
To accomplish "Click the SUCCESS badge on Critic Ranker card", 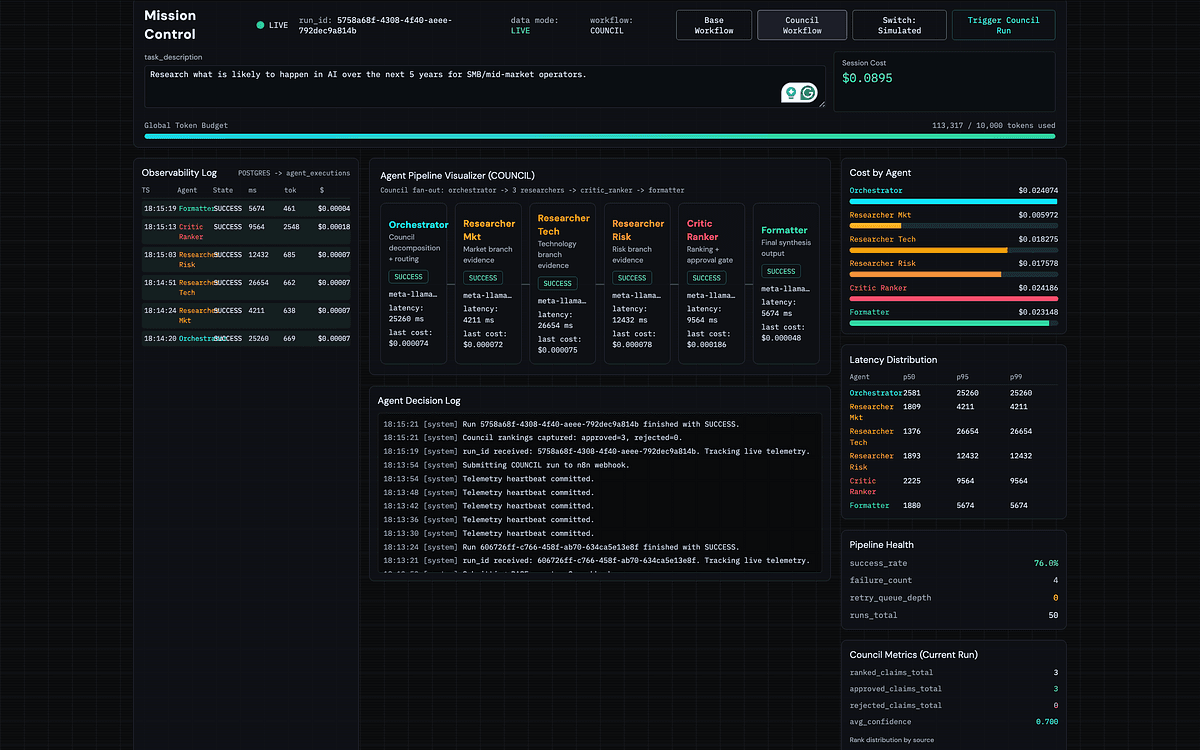I will [x=706, y=278].
